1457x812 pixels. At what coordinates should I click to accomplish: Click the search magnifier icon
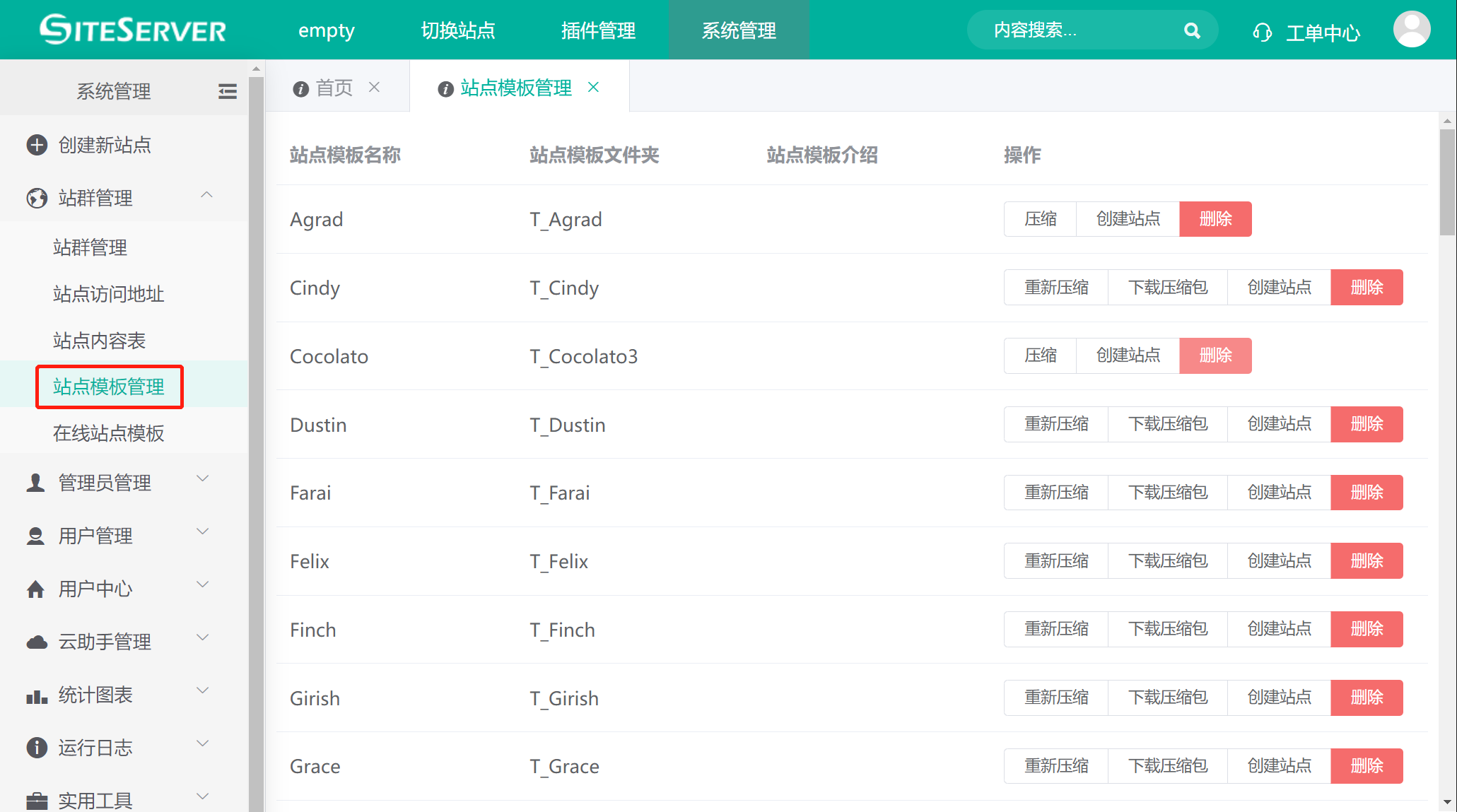pyautogui.click(x=1192, y=30)
